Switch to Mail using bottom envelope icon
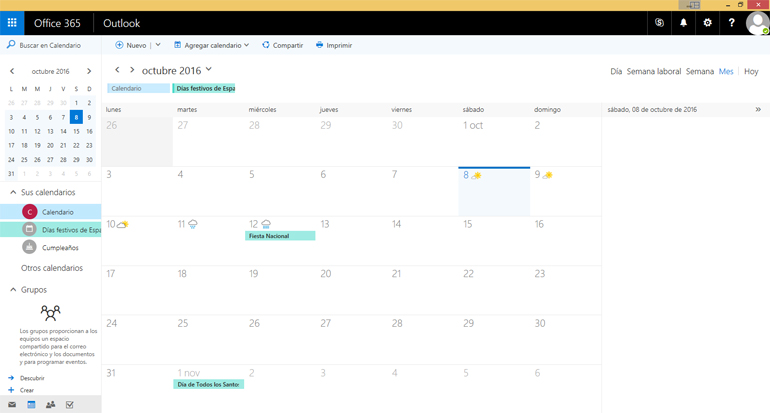Viewport: 770px width, 413px height. coord(12,405)
